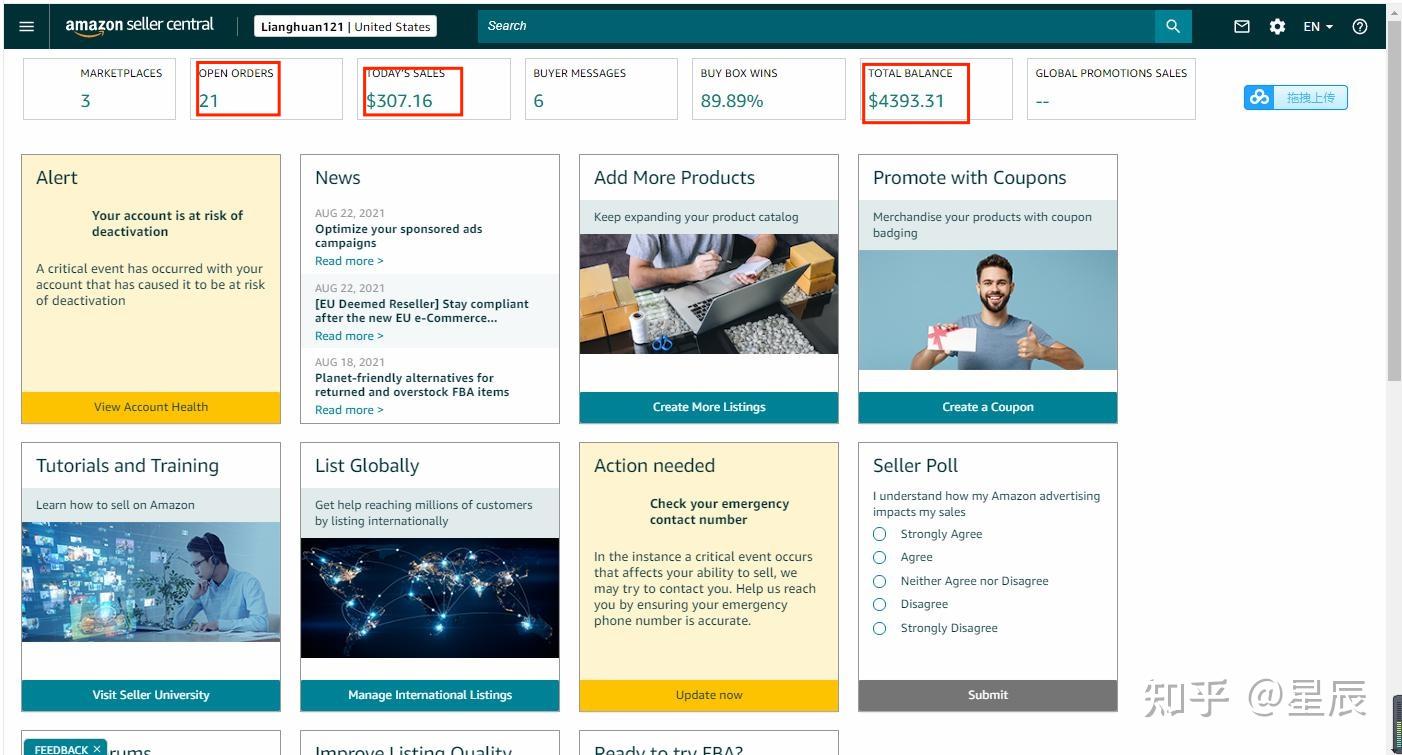Viewport: 1402px width, 755px height.
Task: Select Neither Agree nor Disagree option
Action: click(880, 581)
